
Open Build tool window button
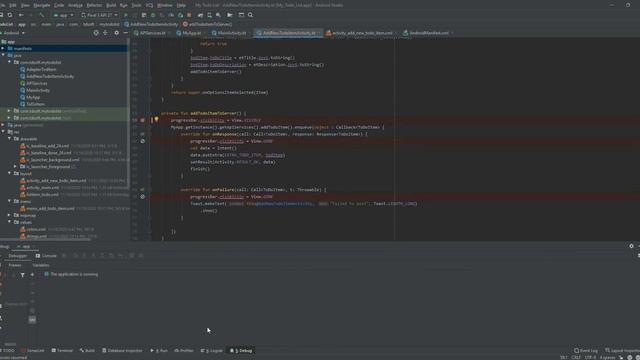[87, 351]
